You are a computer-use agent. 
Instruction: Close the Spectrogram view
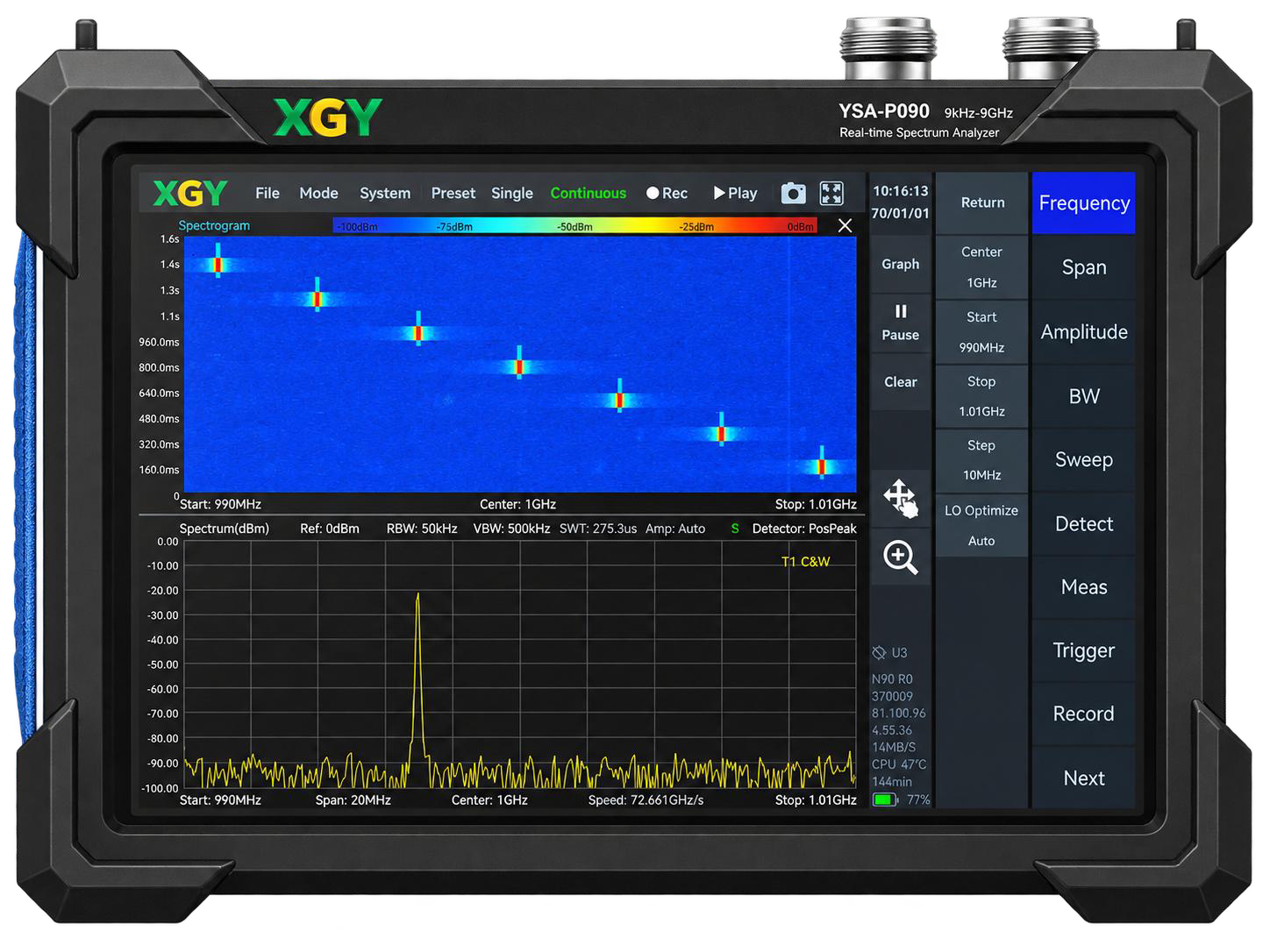coord(845,226)
